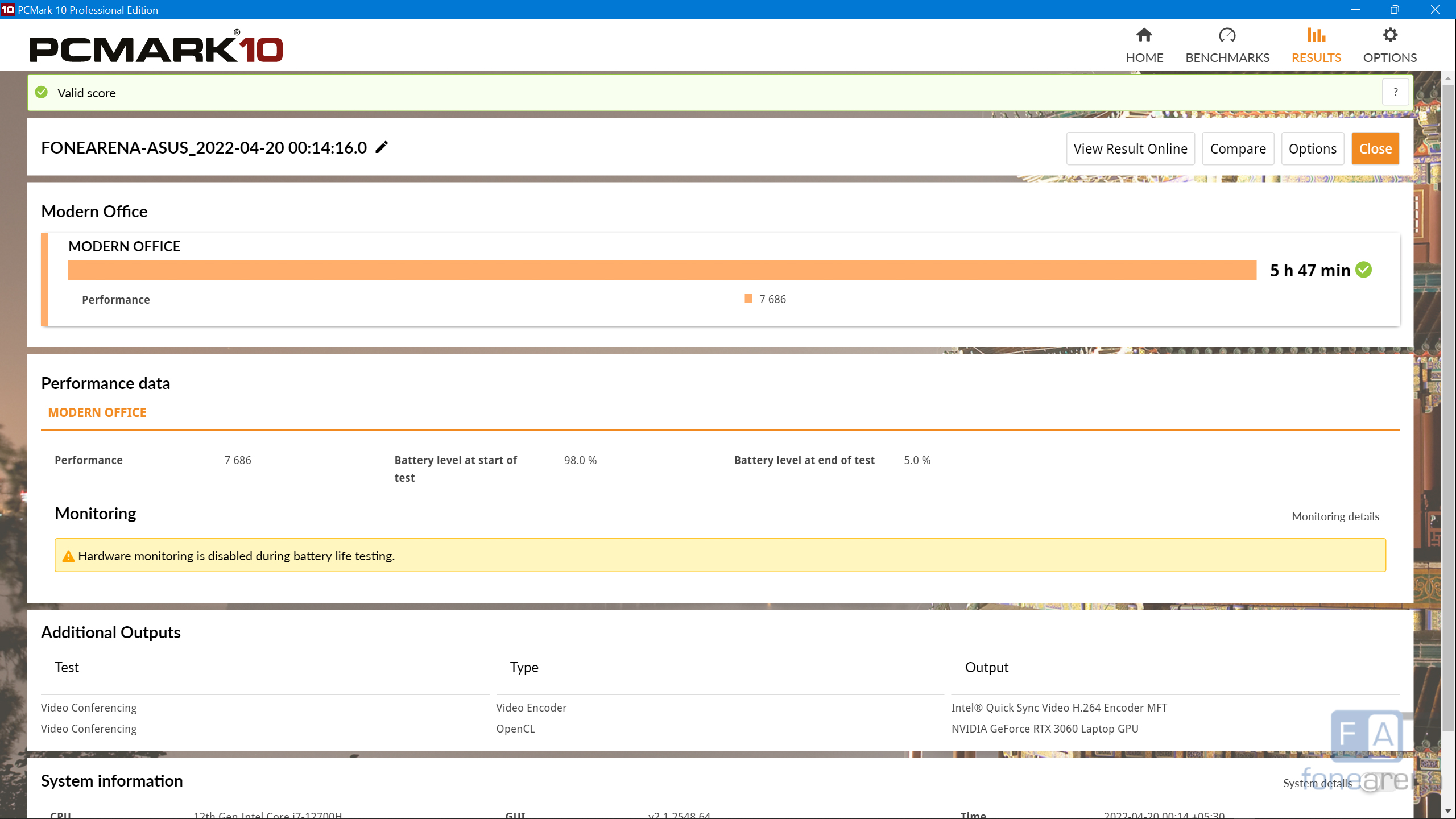This screenshot has width=1456, height=819.
Task: Open the Monitoring details link
Action: coord(1335,516)
